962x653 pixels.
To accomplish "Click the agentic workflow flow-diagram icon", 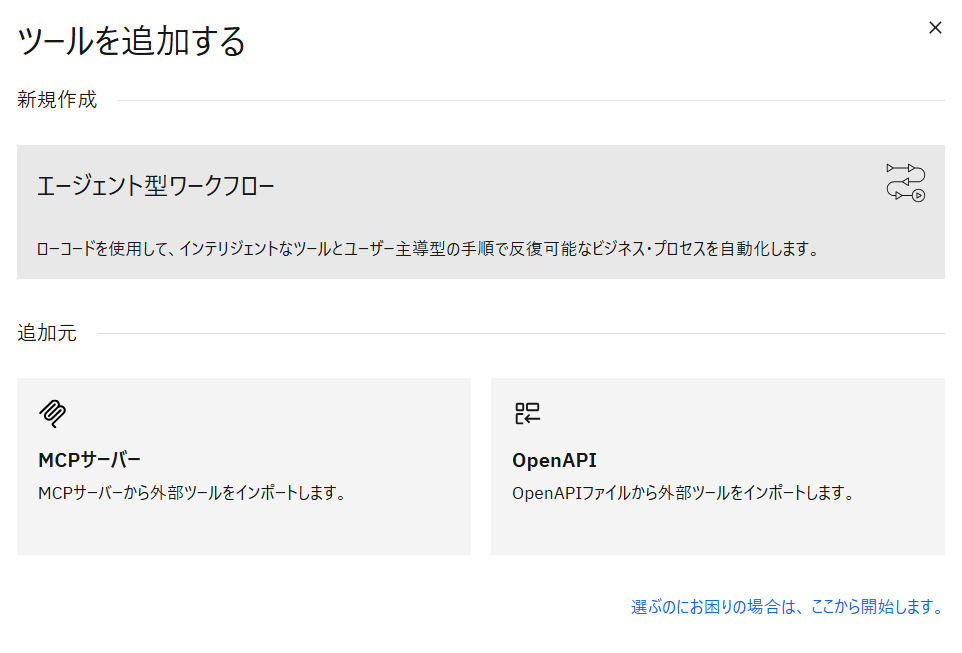I will (905, 183).
